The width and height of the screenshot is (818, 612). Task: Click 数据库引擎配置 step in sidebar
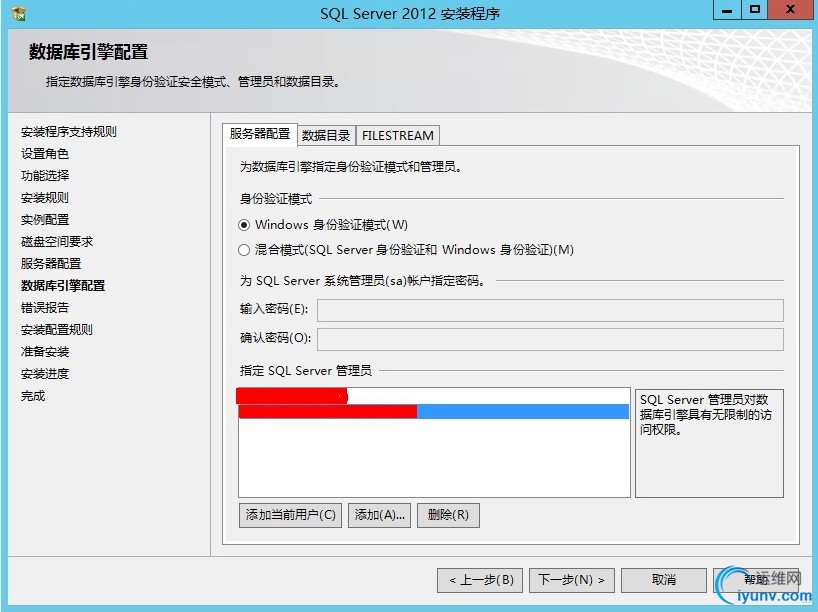(x=63, y=285)
